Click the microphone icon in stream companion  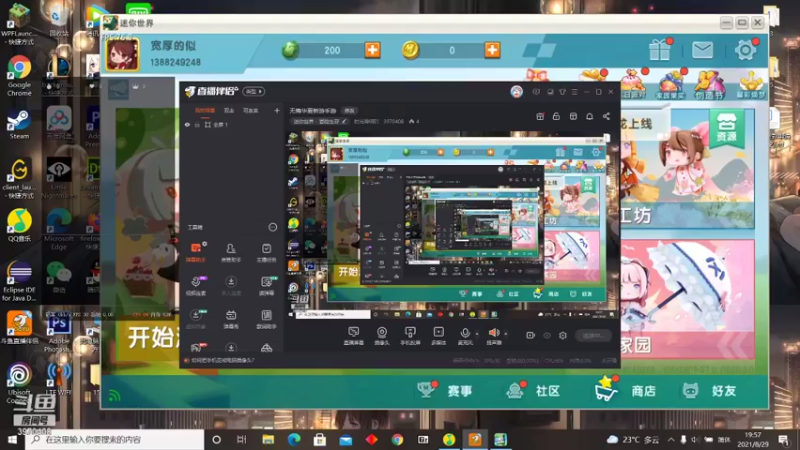(465, 334)
